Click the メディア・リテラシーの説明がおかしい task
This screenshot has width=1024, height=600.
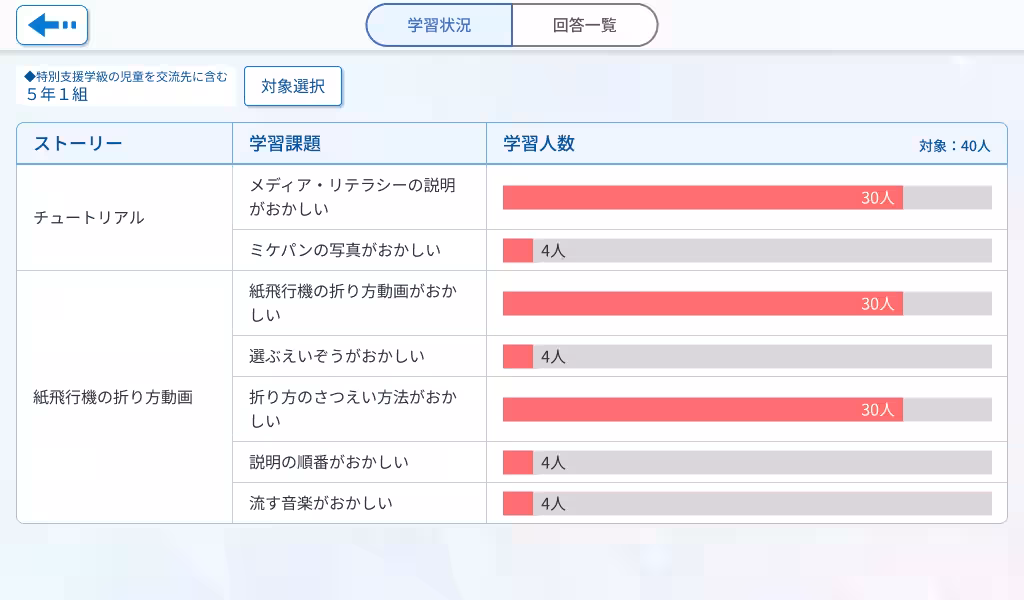[352, 197]
